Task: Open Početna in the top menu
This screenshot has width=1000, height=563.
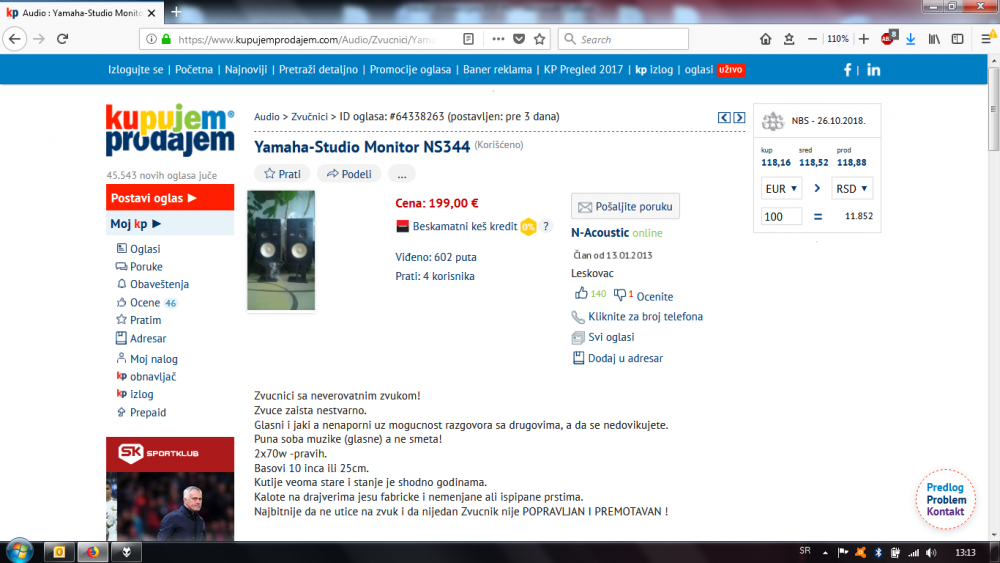Action: pos(194,69)
